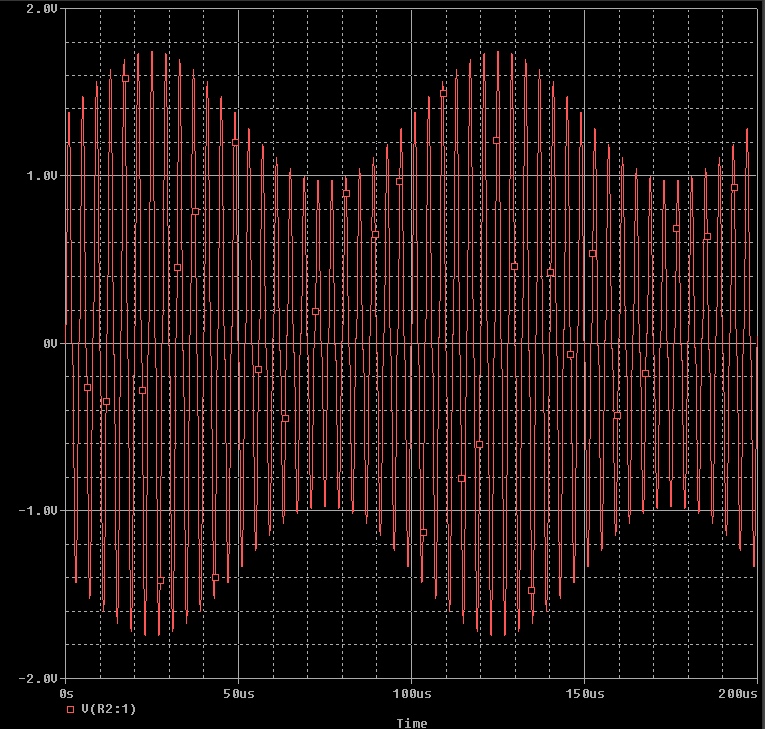Click the square marker near 1.5V before 110us

point(443,93)
